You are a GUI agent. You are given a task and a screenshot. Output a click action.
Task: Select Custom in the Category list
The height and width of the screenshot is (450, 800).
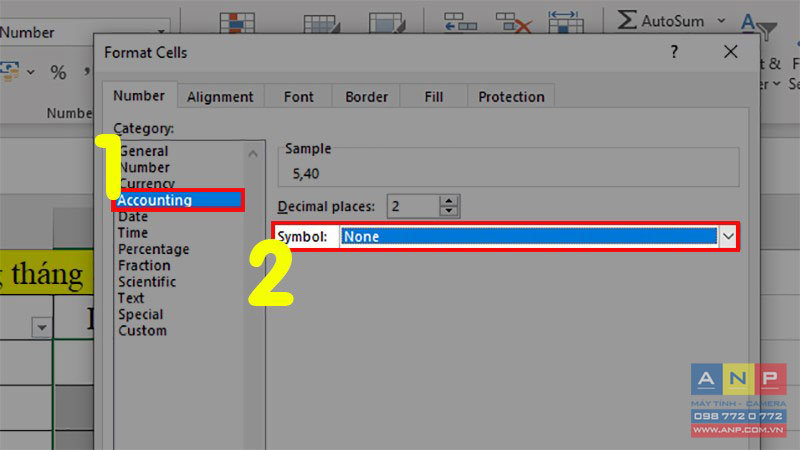click(x=142, y=331)
